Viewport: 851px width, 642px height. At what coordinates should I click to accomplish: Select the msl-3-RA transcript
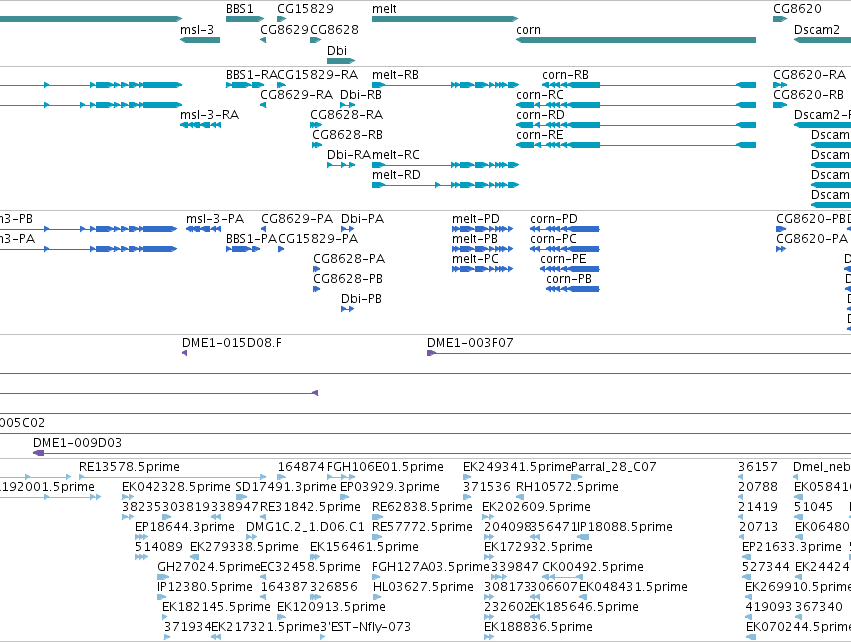click(x=200, y=125)
